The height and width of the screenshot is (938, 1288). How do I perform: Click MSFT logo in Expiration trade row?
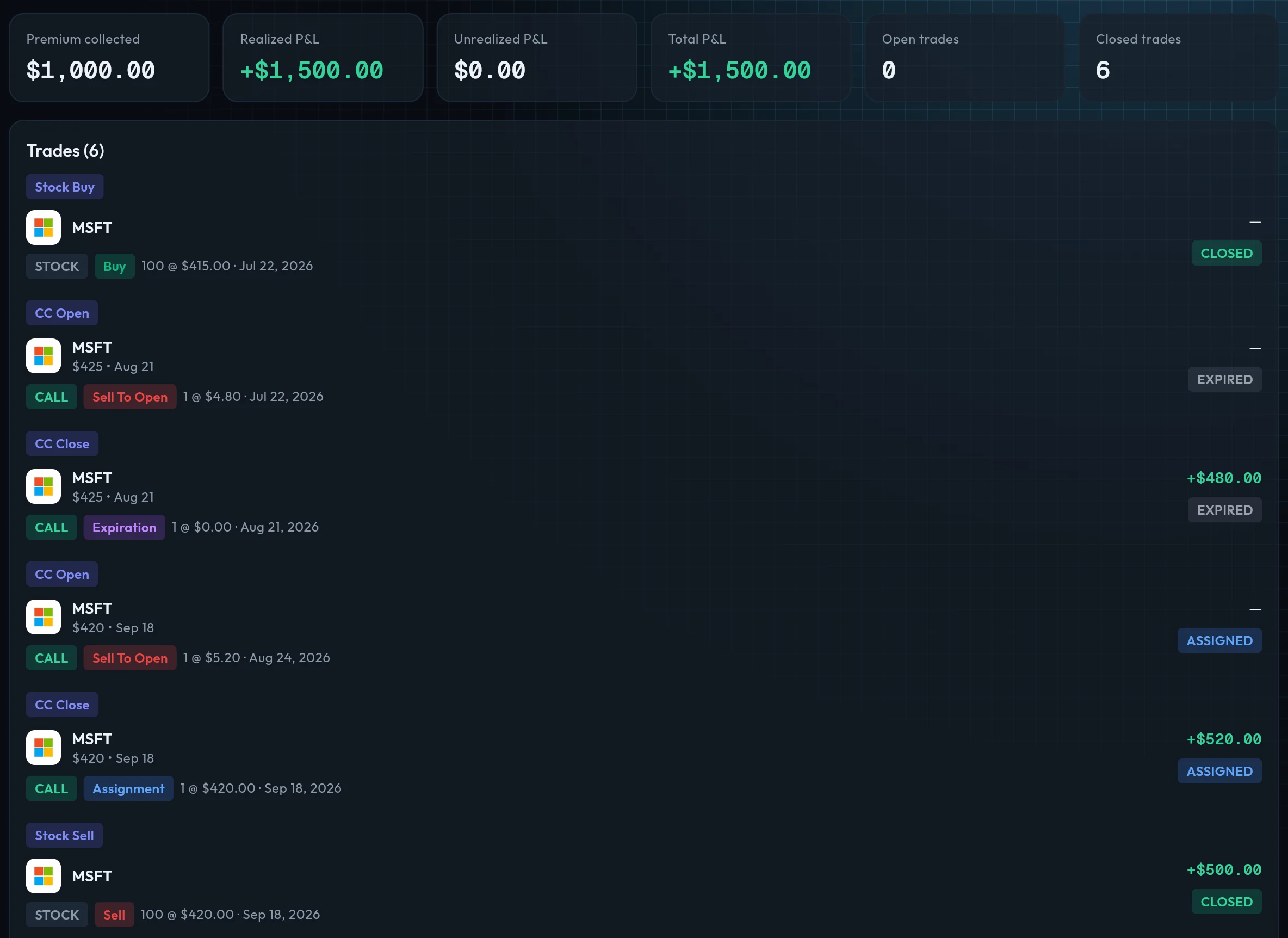coord(43,486)
